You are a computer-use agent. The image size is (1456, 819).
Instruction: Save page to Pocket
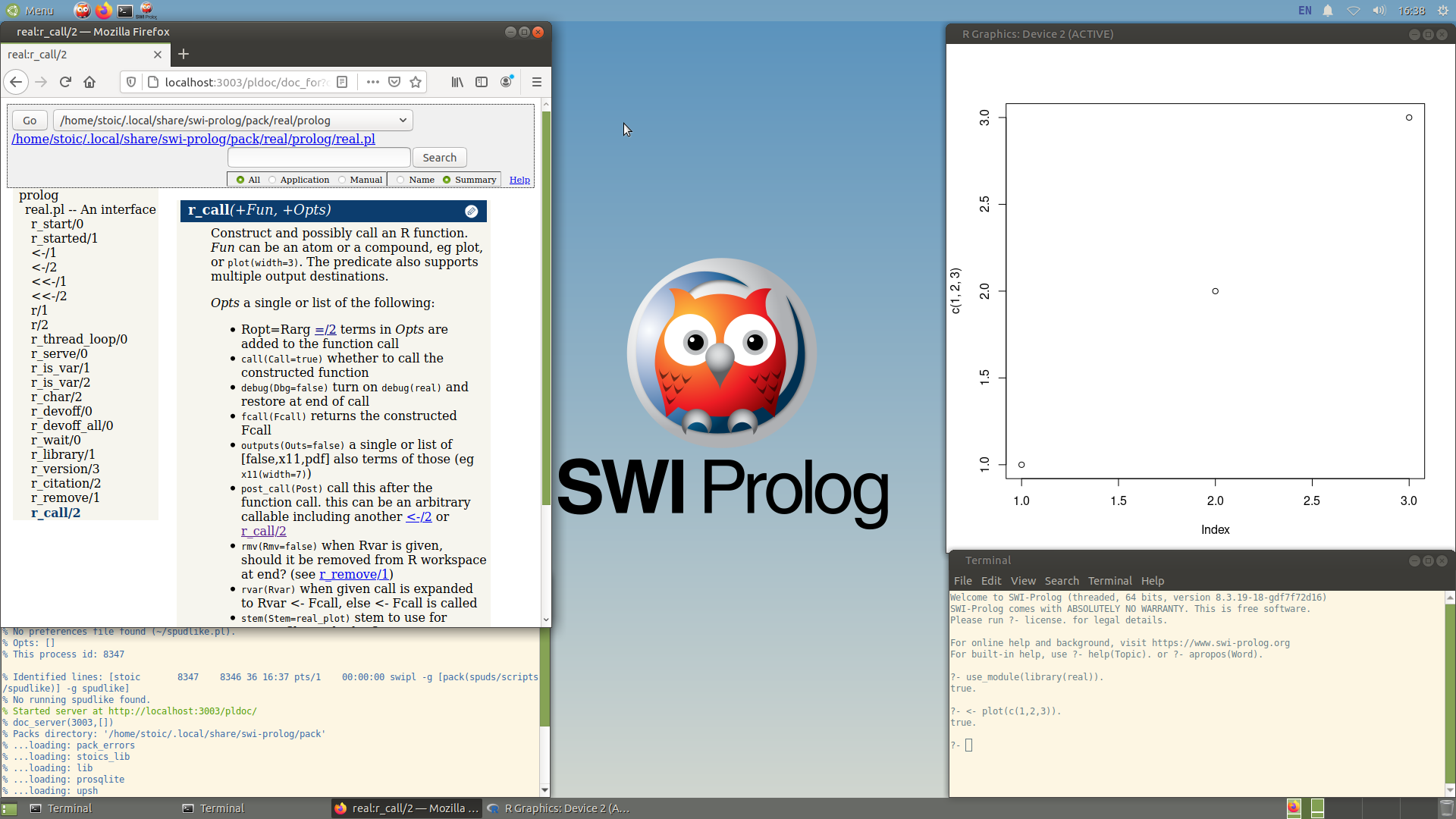[x=394, y=82]
